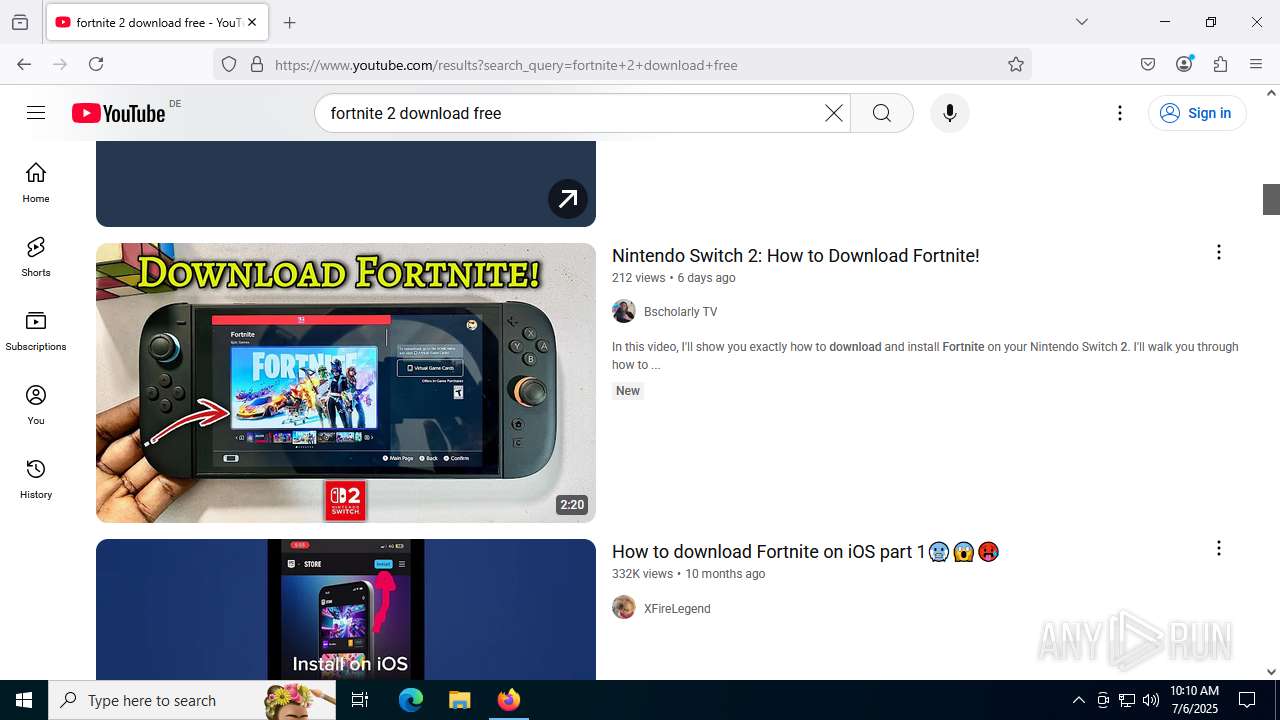Viewport: 1280px width, 720px height.
Task: Click Firefox icon on taskbar
Action: [x=509, y=700]
